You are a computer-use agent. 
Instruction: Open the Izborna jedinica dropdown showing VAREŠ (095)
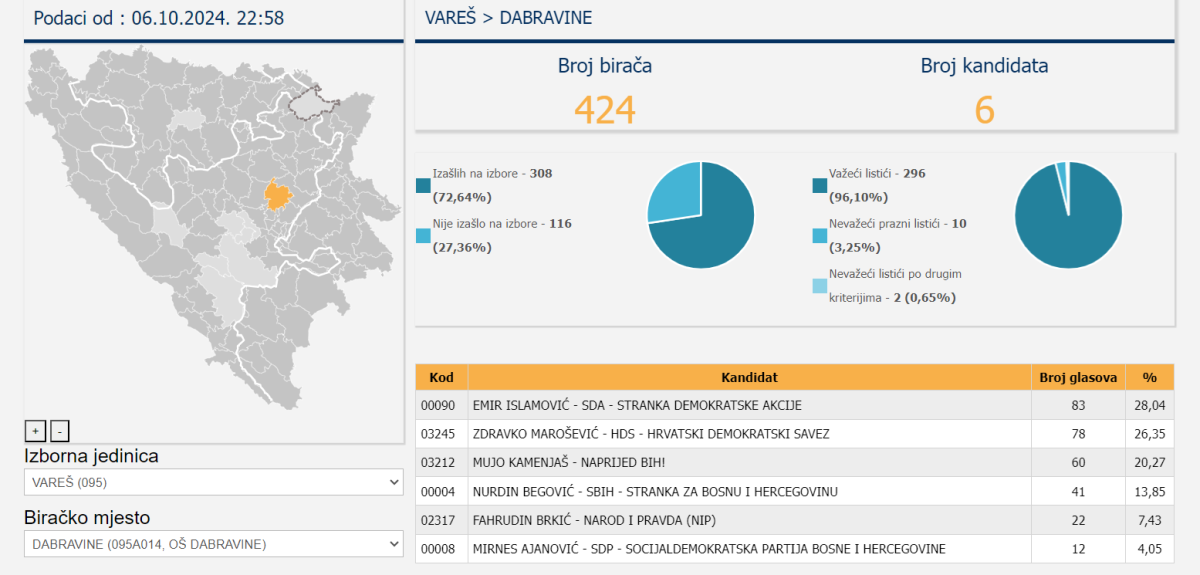pos(214,482)
